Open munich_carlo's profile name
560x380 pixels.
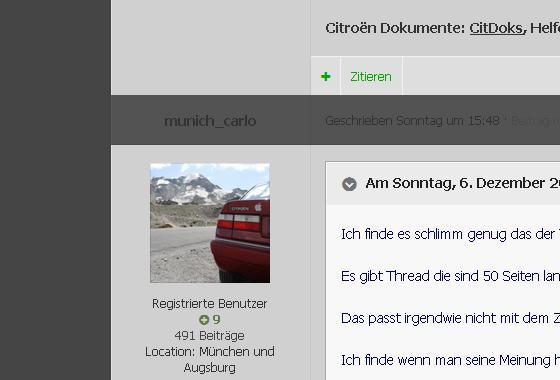(210, 121)
